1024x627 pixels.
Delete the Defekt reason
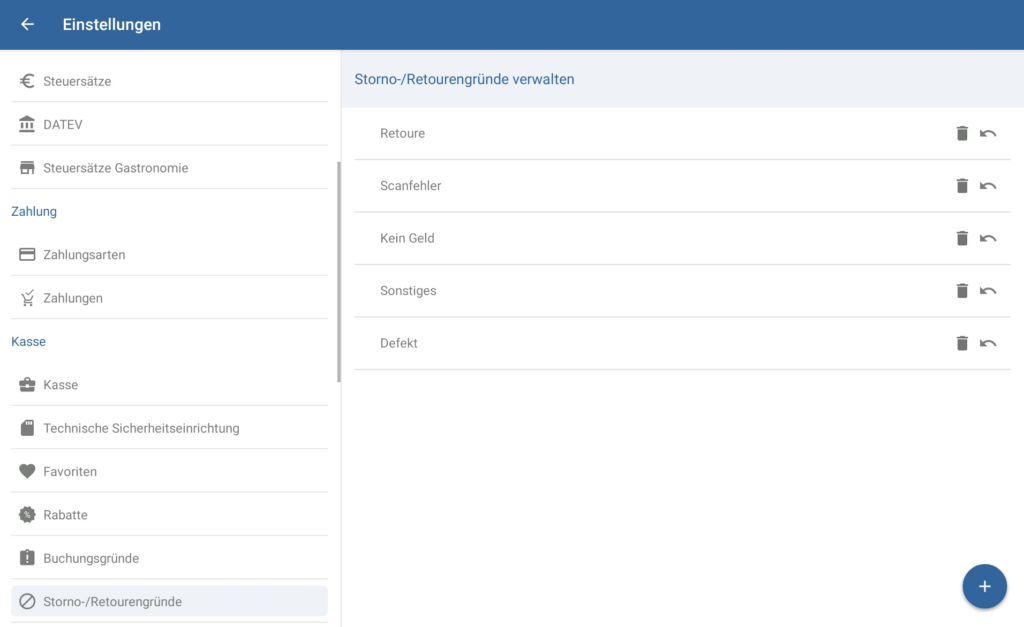[x=962, y=343]
